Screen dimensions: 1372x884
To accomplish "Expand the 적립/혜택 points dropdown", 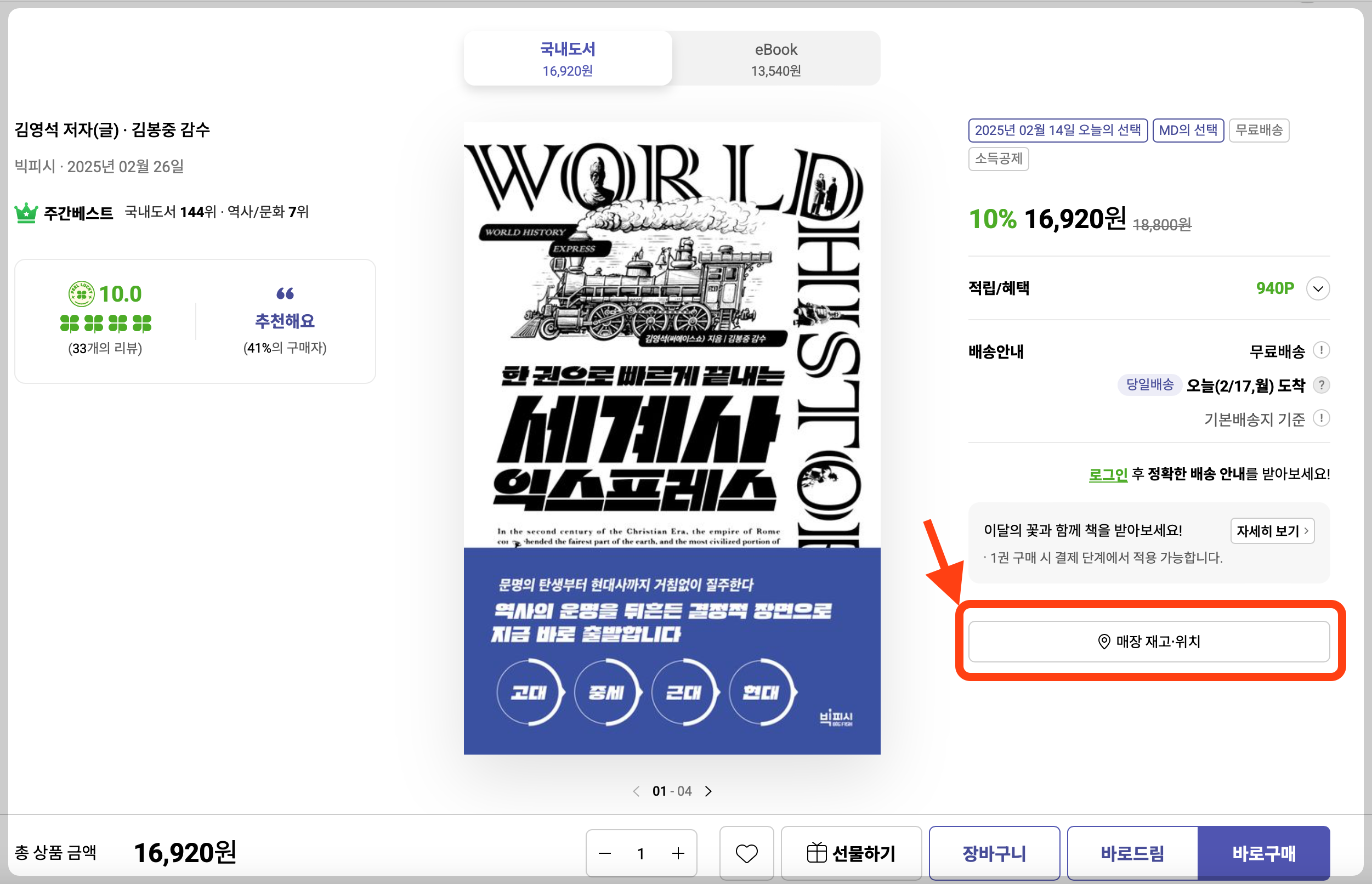I will point(1318,288).
